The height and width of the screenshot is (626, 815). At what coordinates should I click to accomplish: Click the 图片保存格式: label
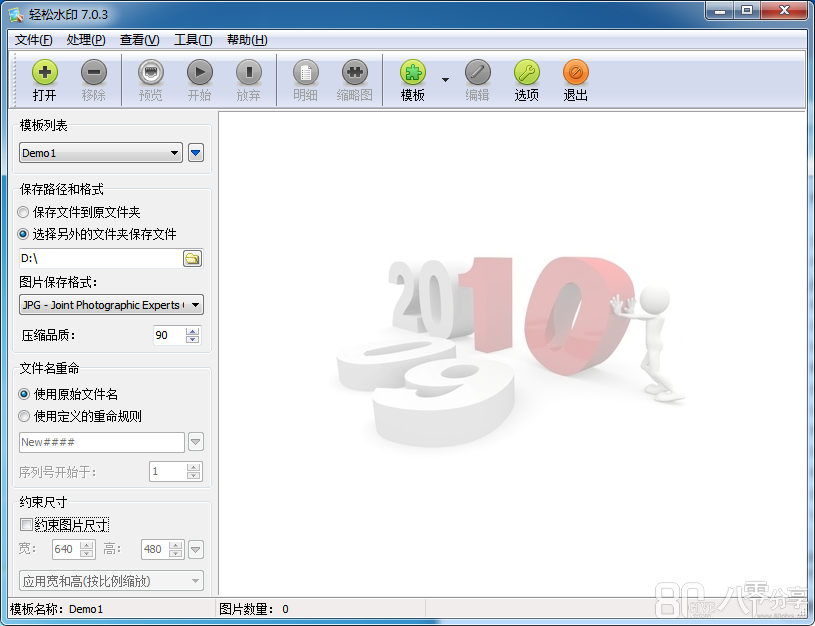point(58,282)
